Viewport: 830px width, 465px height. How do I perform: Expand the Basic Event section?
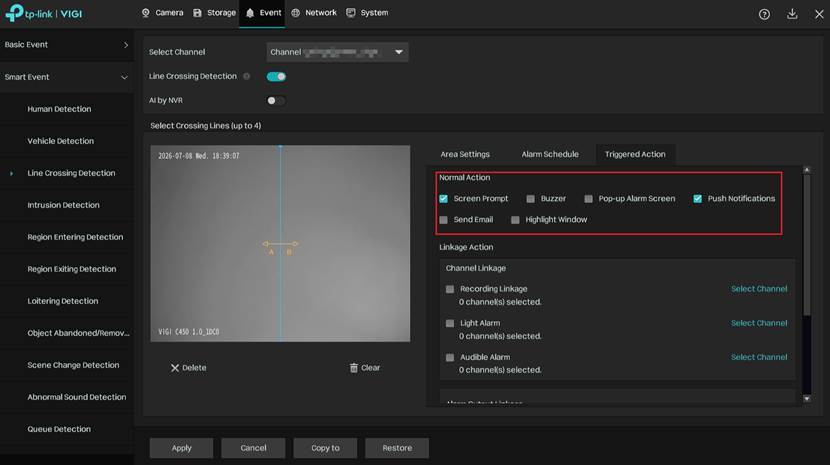click(x=67, y=45)
